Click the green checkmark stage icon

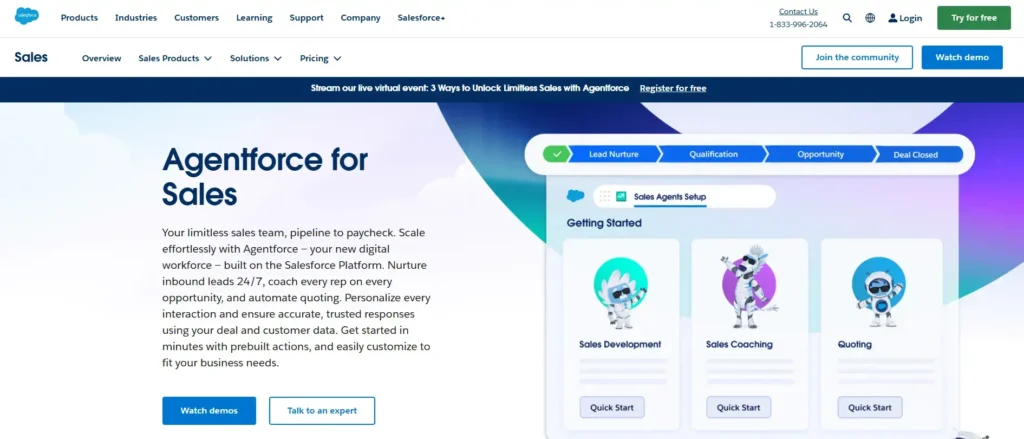(556, 154)
